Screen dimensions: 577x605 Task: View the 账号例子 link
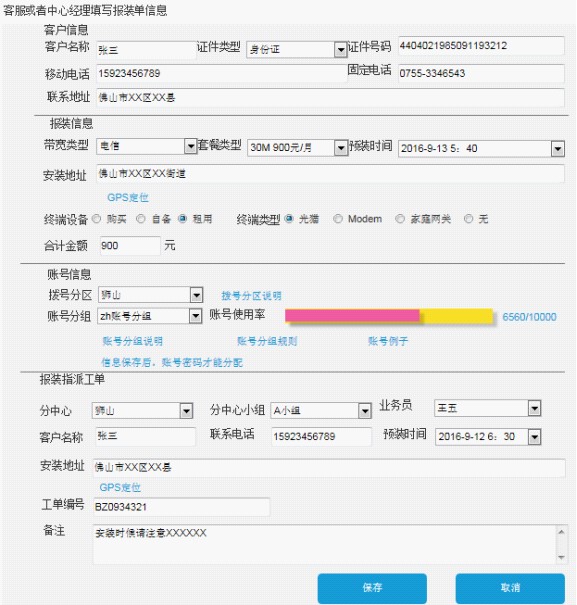pos(388,341)
